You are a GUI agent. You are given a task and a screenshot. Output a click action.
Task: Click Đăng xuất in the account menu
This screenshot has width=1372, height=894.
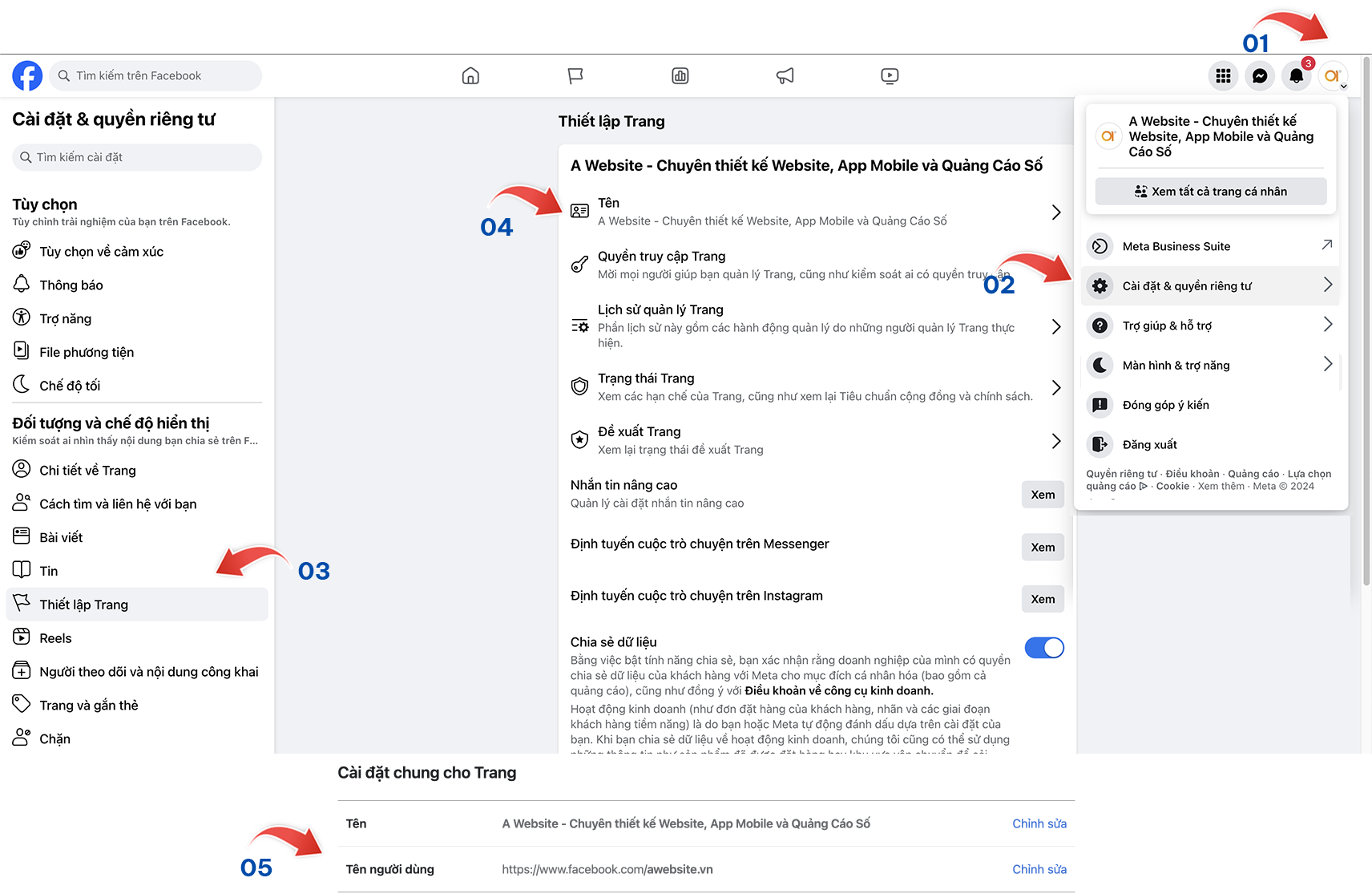(x=1150, y=443)
